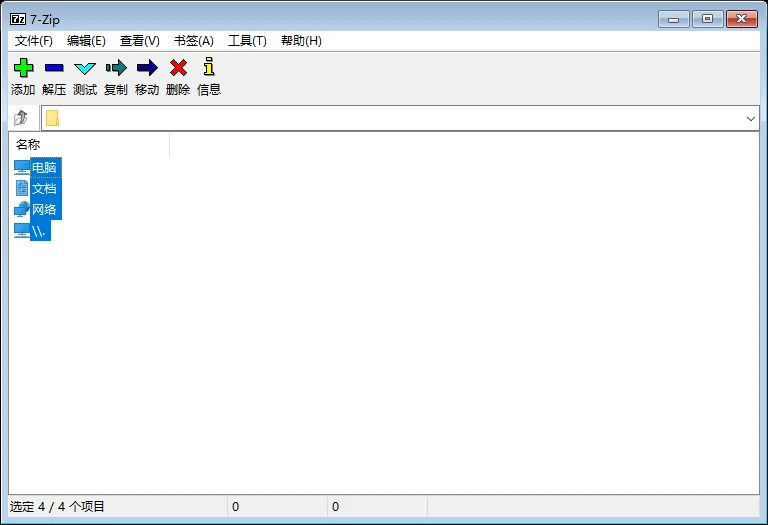The height and width of the screenshot is (525, 768).
Task: Click the 选定 4 / 4 个项目 status text
Action: pos(57,506)
